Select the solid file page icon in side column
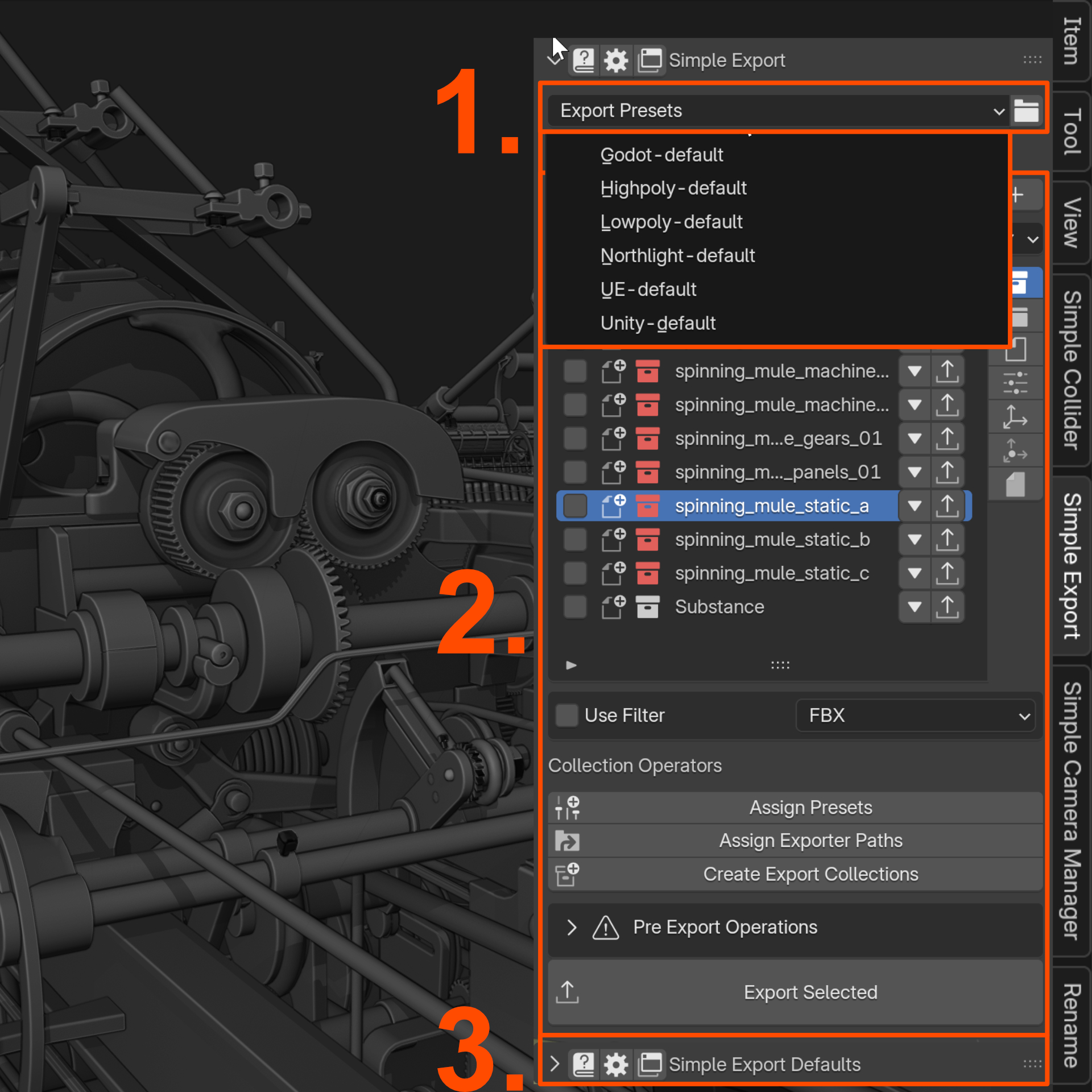This screenshot has width=1092, height=1092. click(1015, 485)
